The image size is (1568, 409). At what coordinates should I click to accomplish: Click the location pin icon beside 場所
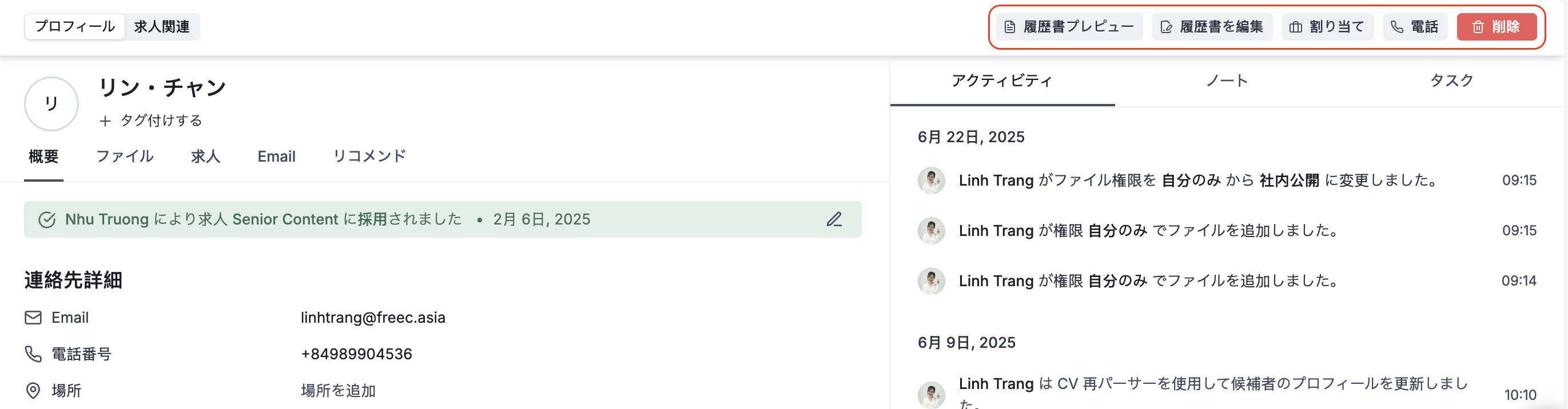click(33, 390)
